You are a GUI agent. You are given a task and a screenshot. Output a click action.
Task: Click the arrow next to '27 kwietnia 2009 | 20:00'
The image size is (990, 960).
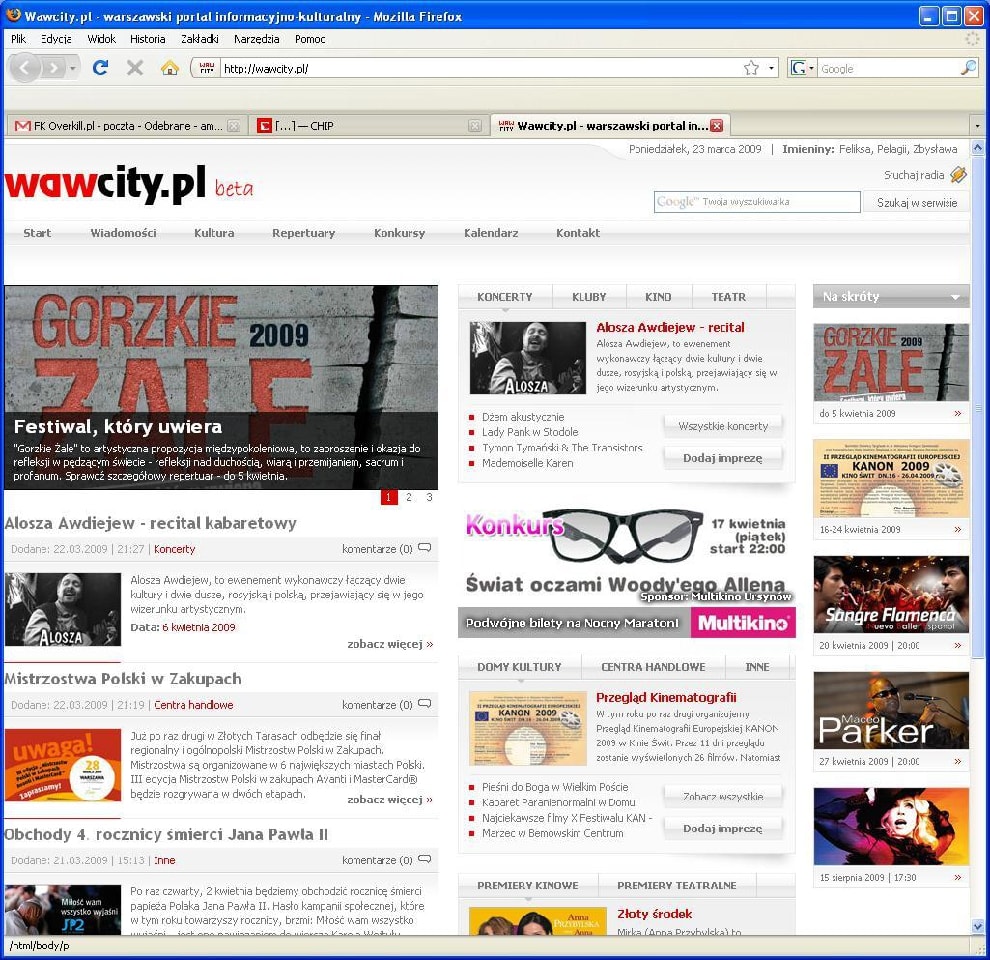click(x=958, y=762)
